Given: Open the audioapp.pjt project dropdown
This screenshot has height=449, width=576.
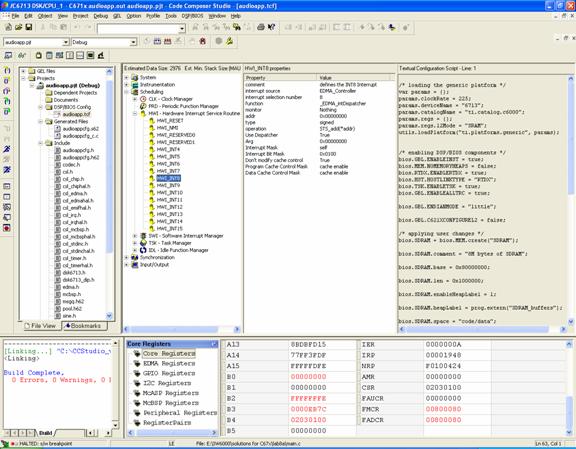Looking at the screenshot, I should [x=66, y=42].
